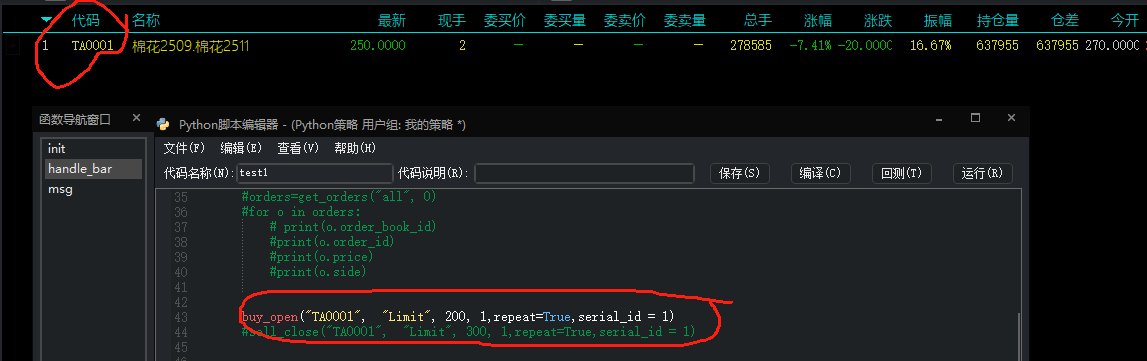This screenshot has width=1147, height=361.
Task: Click code line 37 print order_book_id comment
Action: point(353,227)
